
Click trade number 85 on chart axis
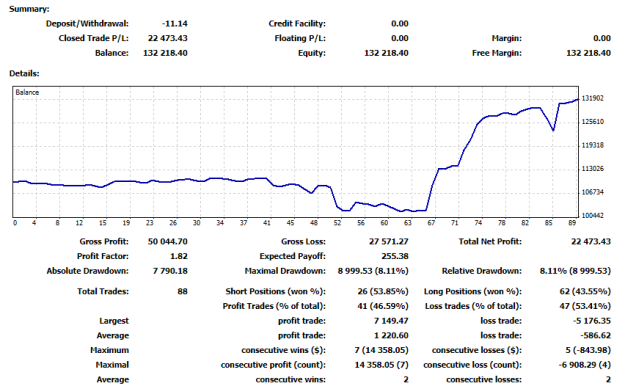tap(548, 223)
